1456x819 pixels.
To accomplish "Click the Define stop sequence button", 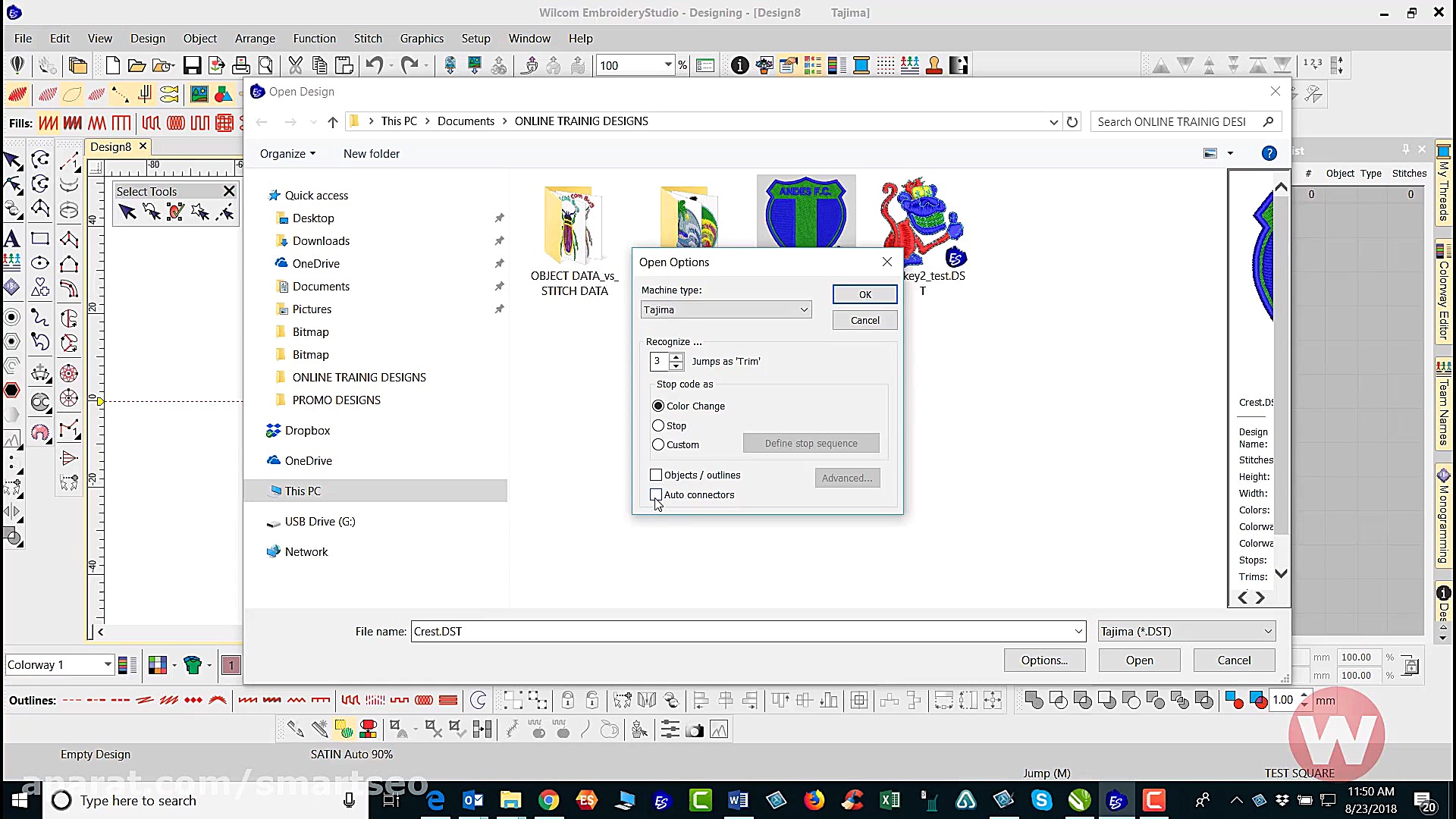I will click(x=811, y=443).
